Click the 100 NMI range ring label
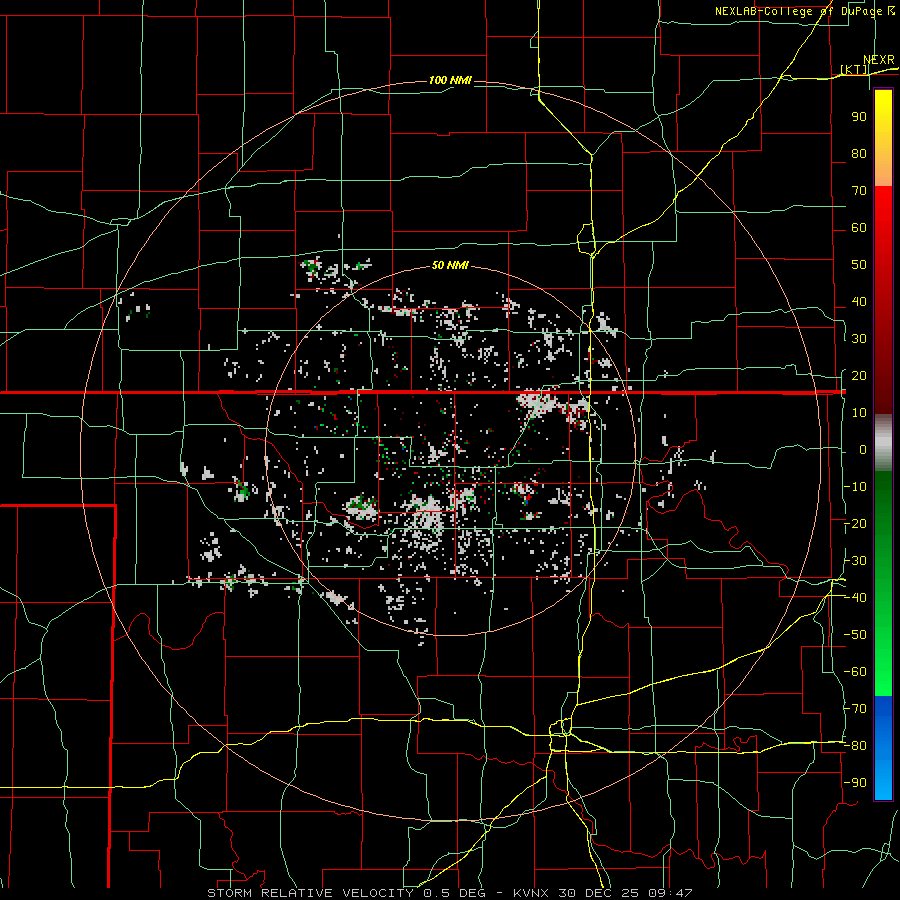 pyautogui.click(x=450, y=80)
